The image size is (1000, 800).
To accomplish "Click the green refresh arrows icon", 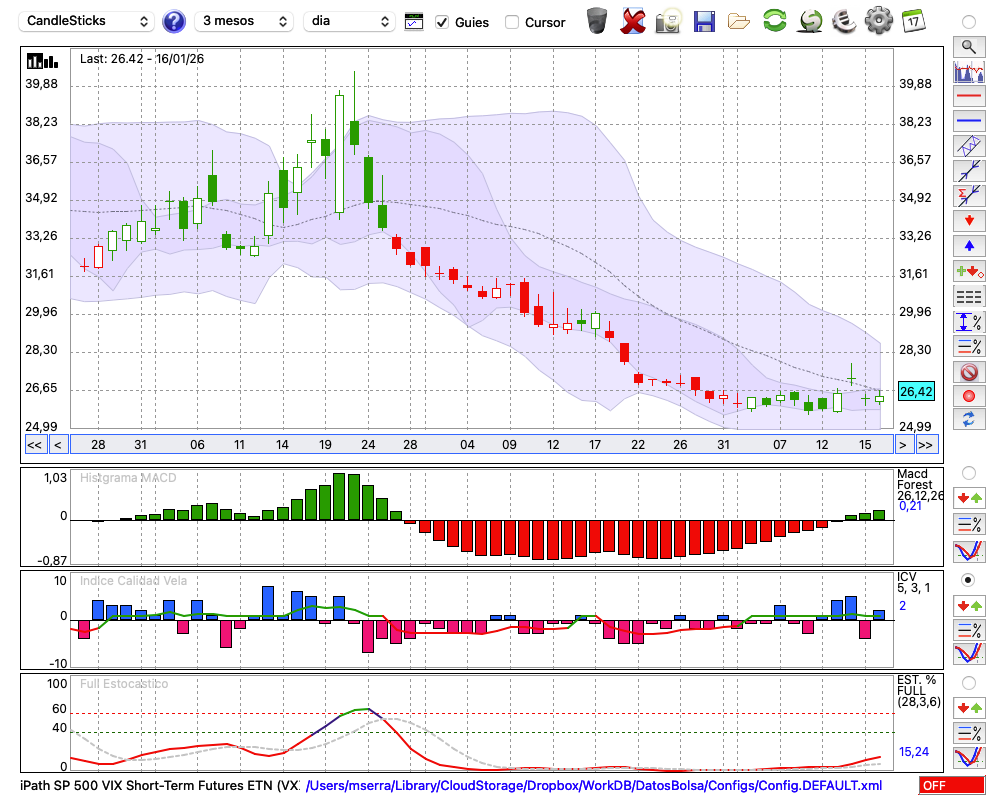I will click(774, 20).
